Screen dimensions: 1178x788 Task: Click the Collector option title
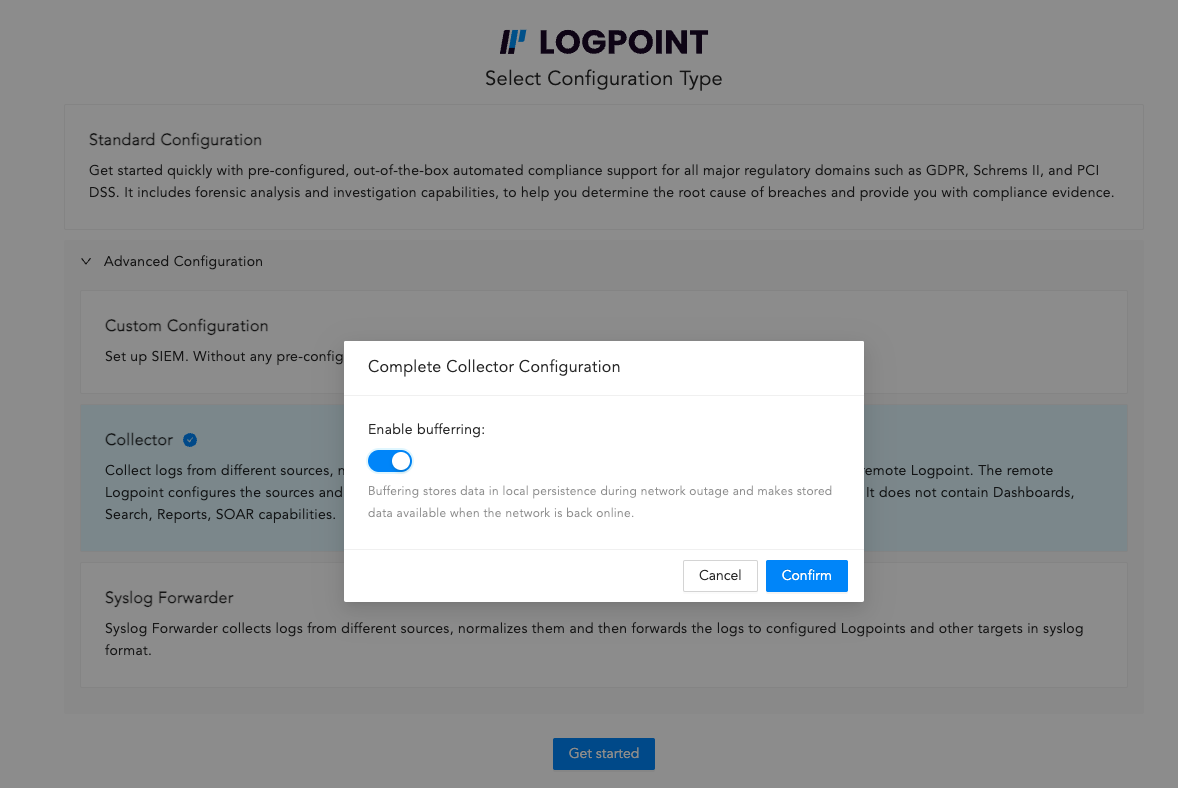click(x=139, y=440)
